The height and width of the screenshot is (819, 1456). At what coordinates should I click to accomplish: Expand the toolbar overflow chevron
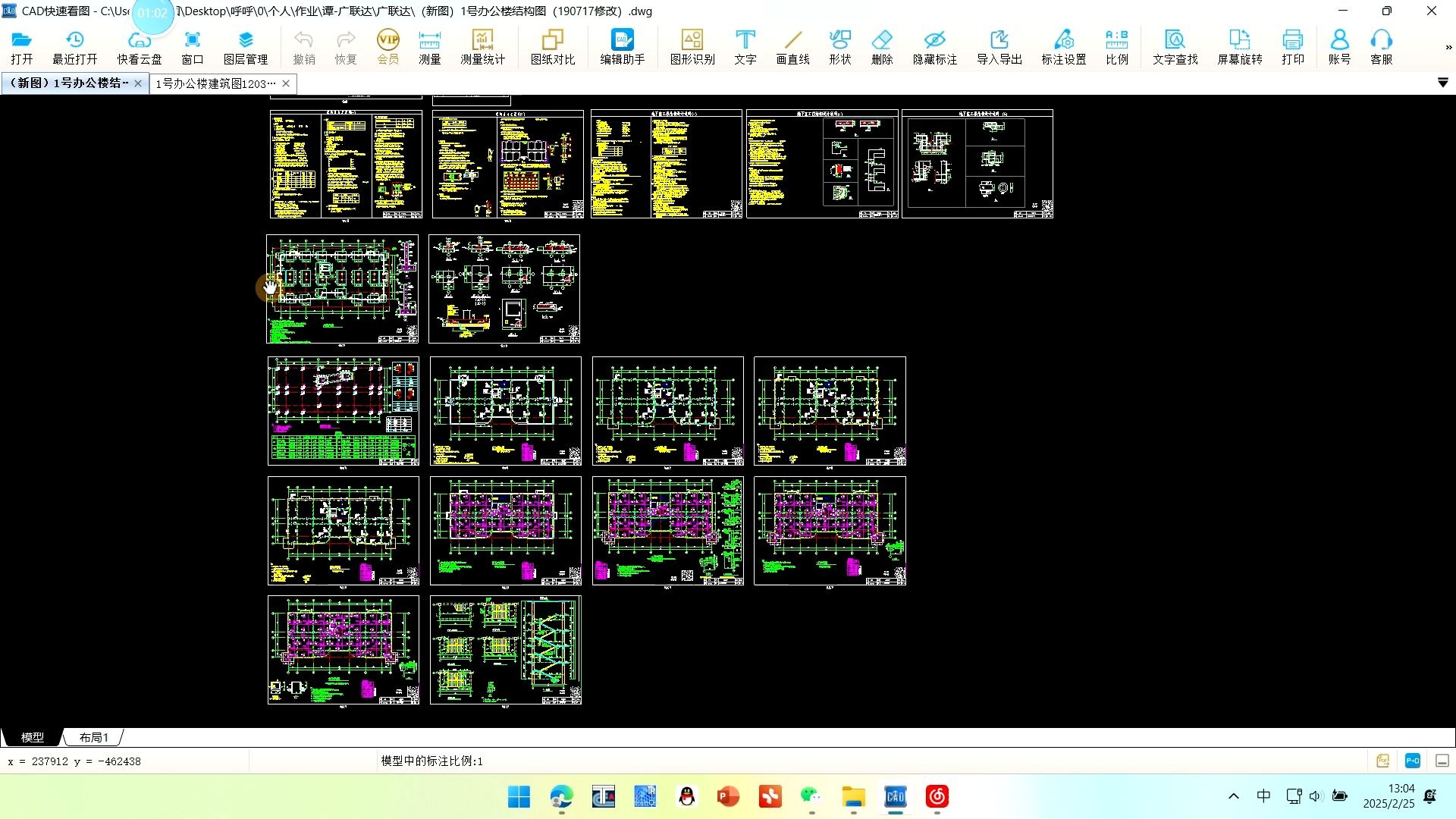1448,47
